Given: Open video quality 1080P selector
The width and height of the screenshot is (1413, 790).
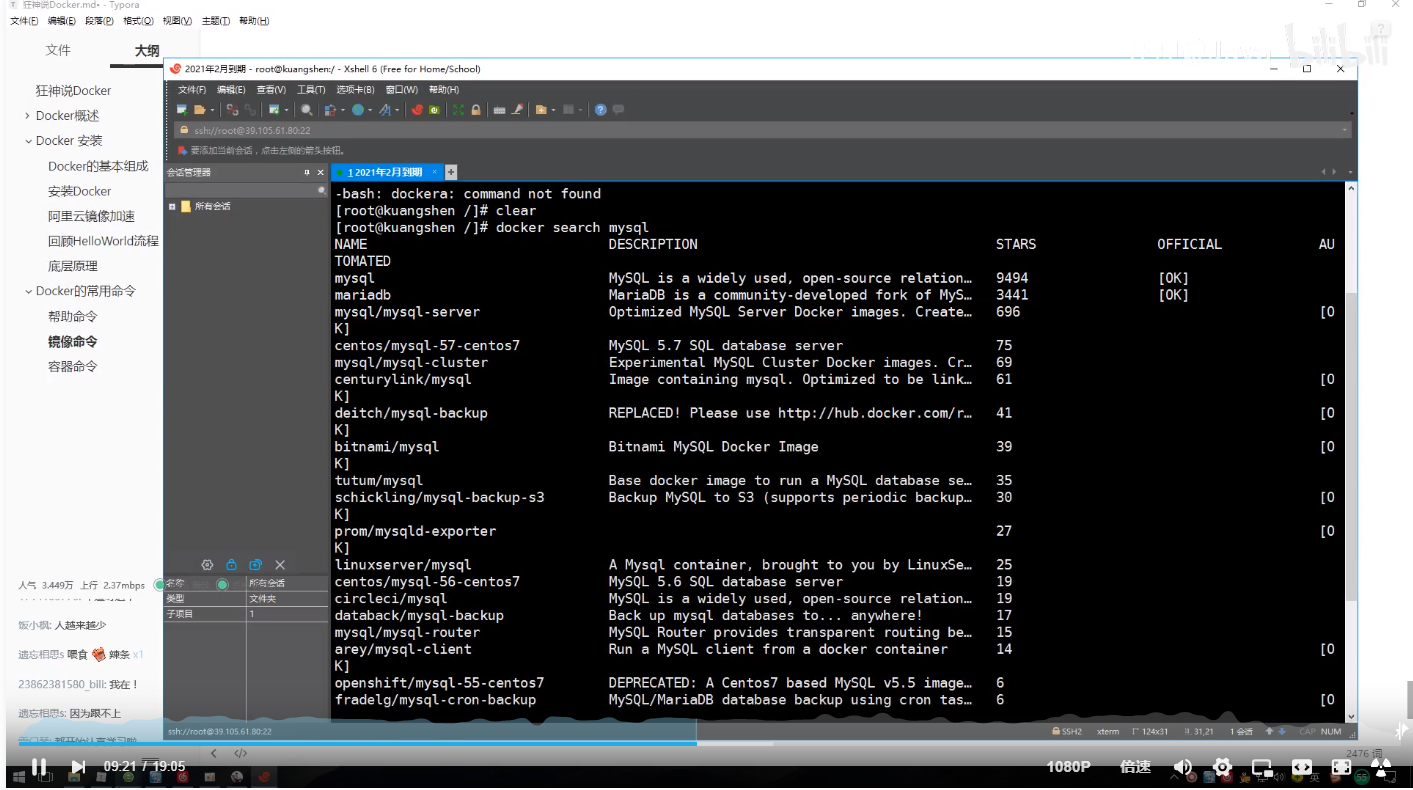Looking at the screenshot, I should [1068, 767].
